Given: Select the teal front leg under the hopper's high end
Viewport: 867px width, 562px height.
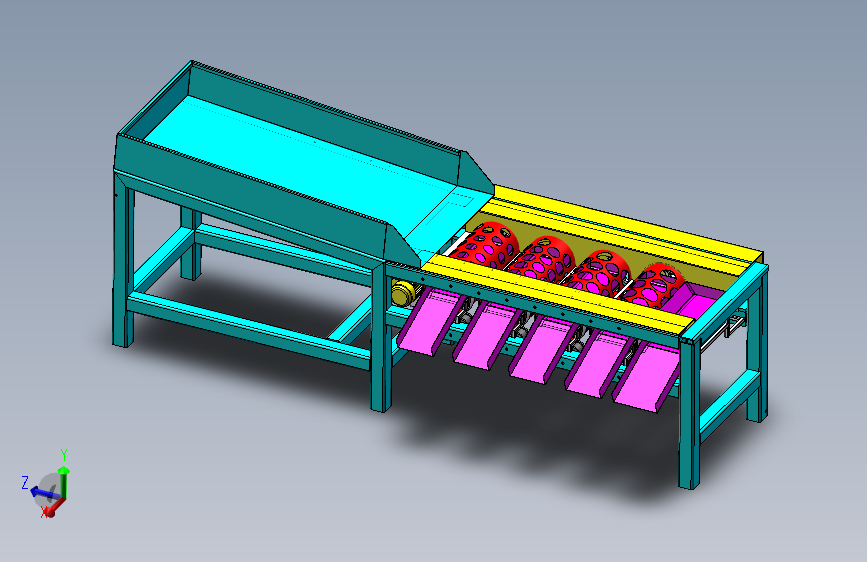Looking at the screenshot, I should pos(123,260).
